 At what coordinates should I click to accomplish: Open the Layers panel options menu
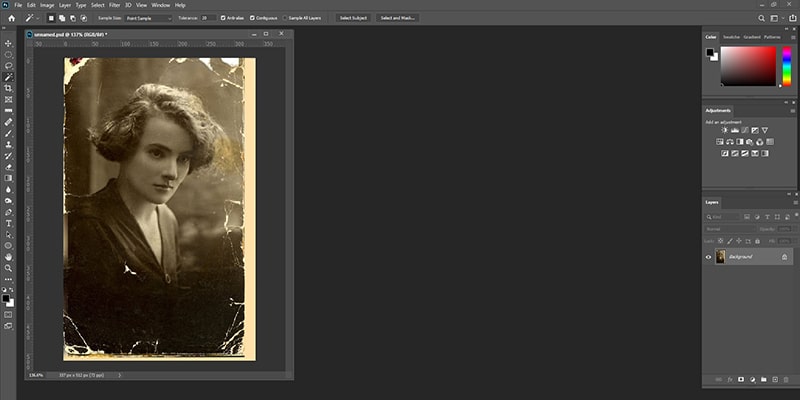click(x=795, y=203)
